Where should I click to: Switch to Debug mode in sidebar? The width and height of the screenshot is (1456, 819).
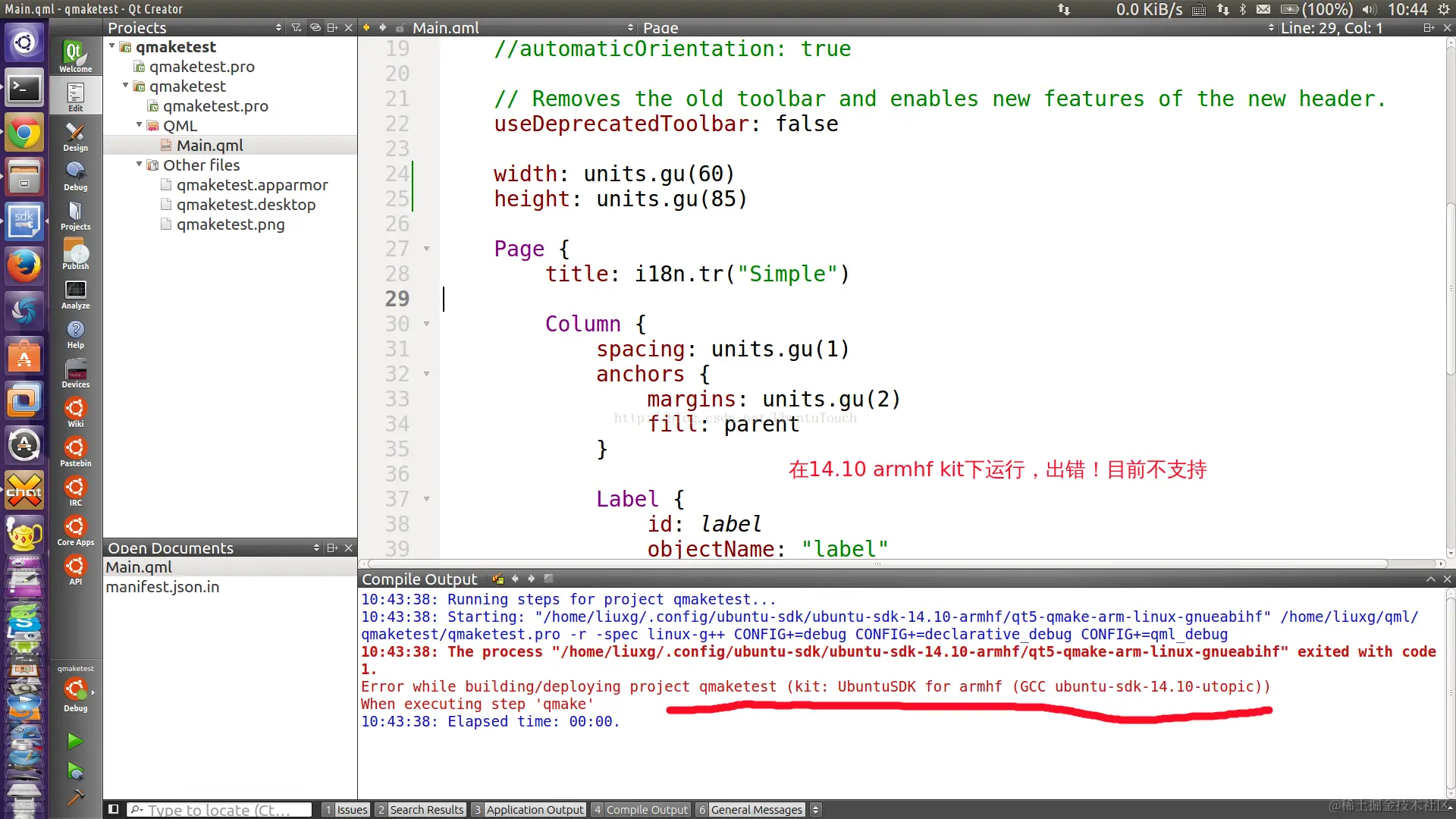(75, 176)
